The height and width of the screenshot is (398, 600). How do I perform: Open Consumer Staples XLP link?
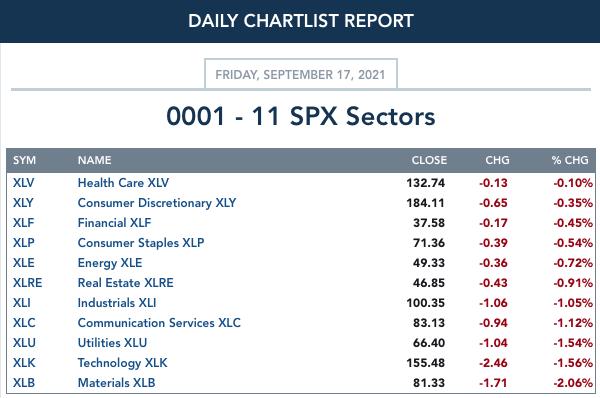141,243
